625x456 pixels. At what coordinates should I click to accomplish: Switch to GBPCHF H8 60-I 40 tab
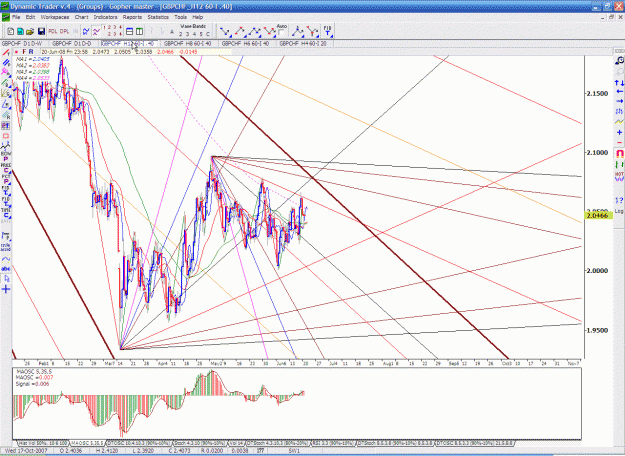[187, 43]
